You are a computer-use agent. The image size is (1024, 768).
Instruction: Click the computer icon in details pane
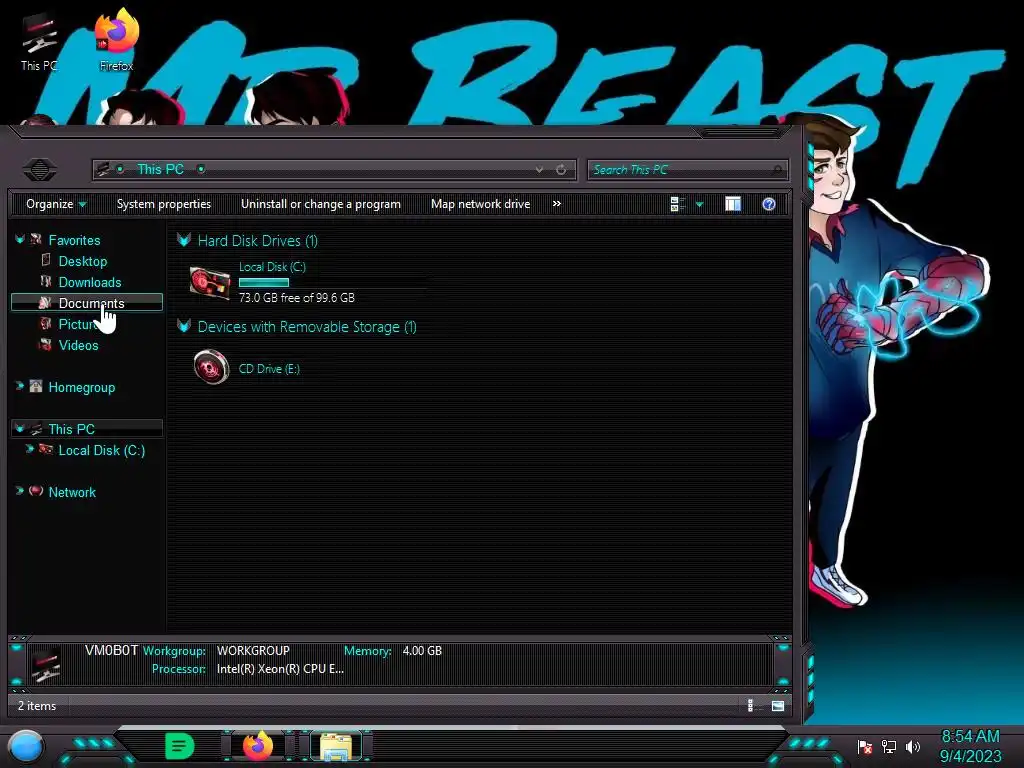[x=46, y=664]
